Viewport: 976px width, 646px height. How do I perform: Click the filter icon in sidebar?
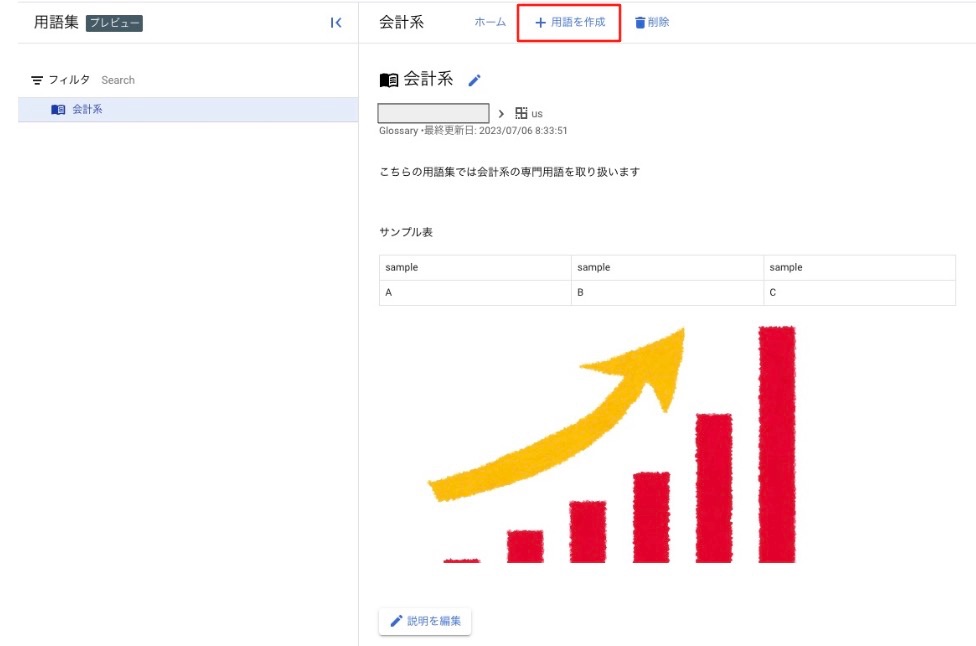37,80
